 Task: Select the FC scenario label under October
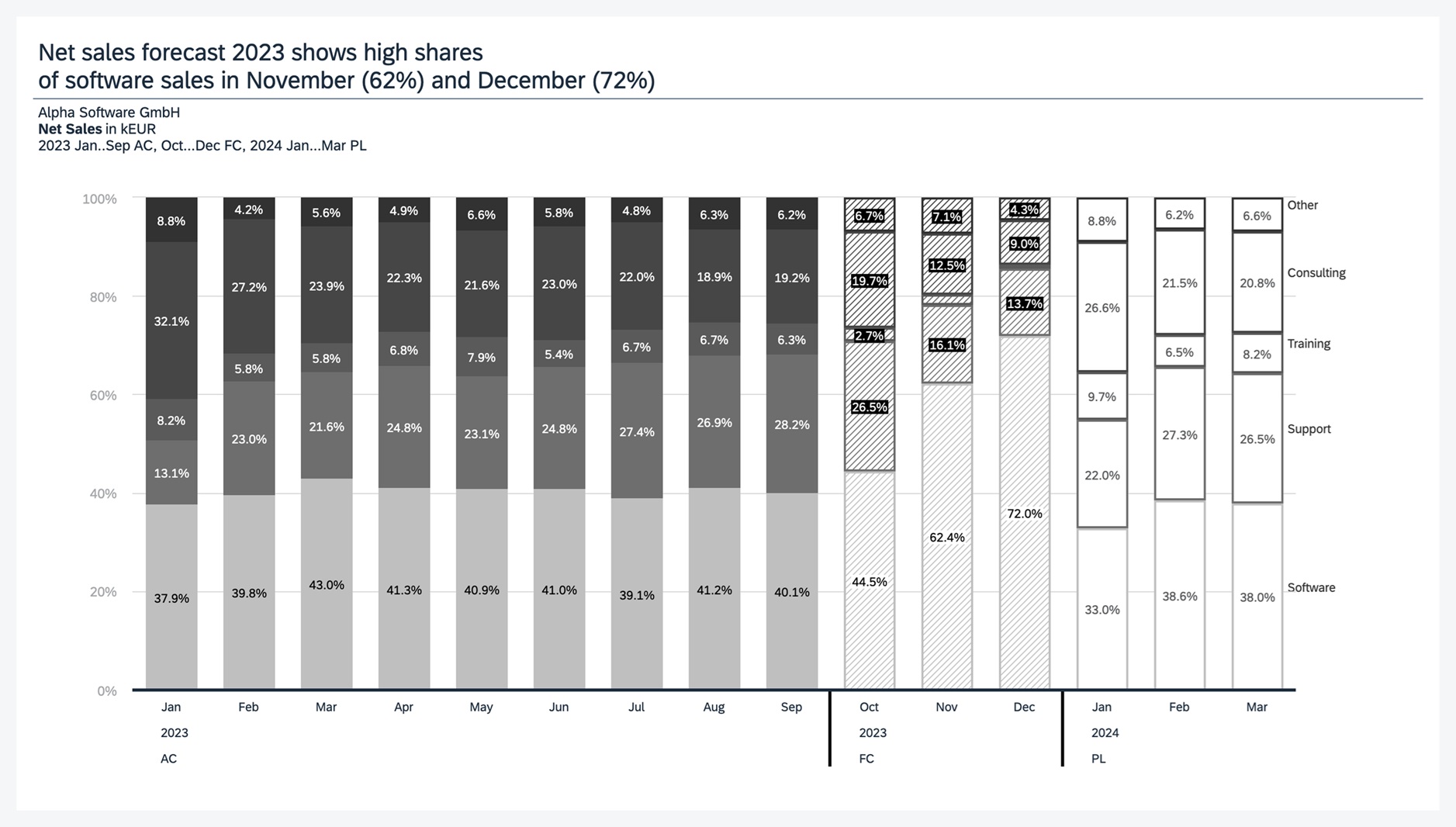(866, 758)
